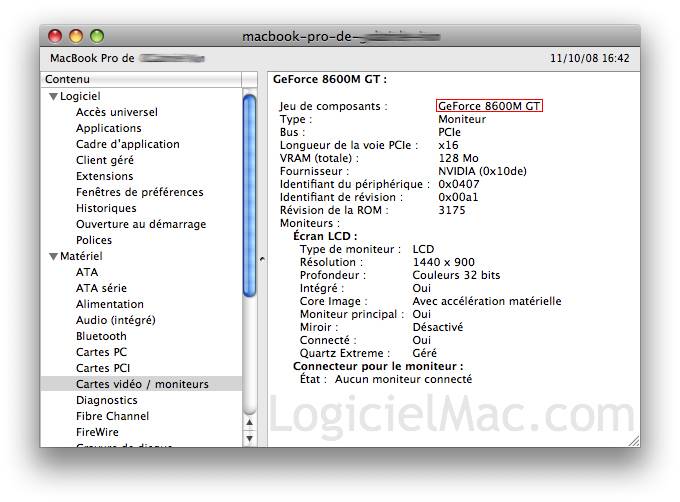The height and width of the screenshot is (502, 680).
Task: Click the sidebar scrollbar thumb
Action: coord(249,196)
